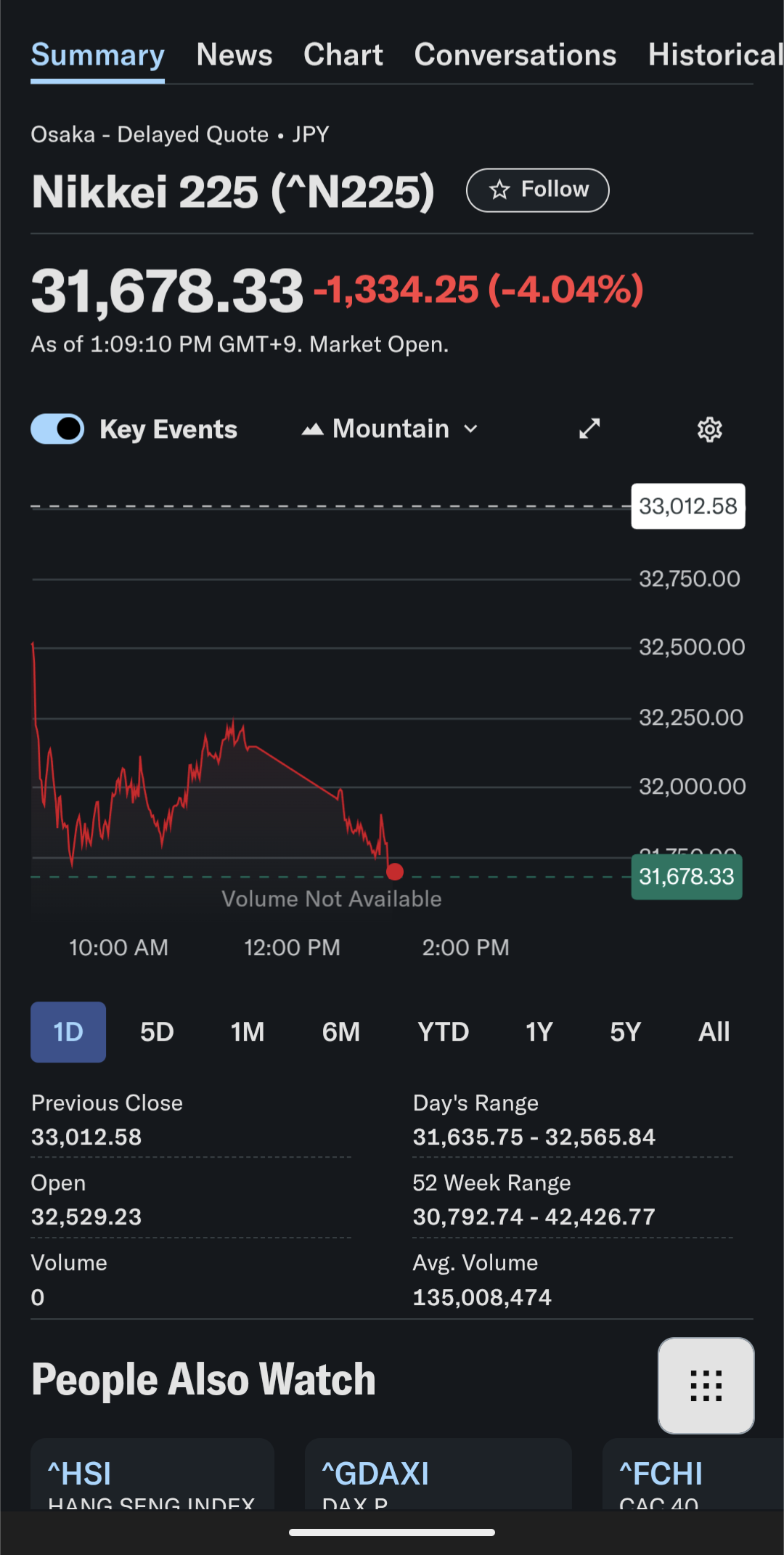
Task: Expand chart to full screen
Action: [x=589, y=429]
